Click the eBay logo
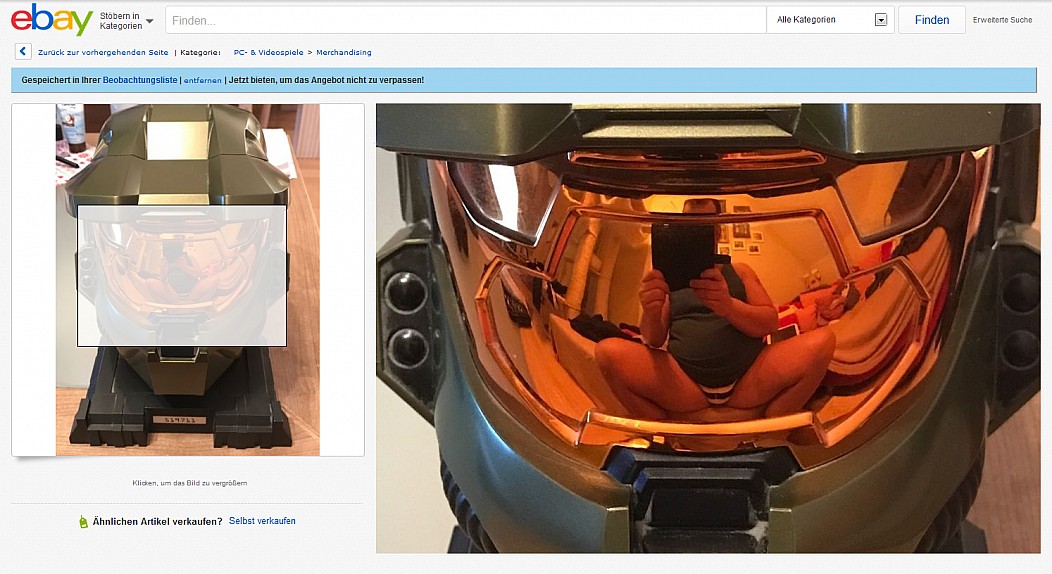Image resolution: width=1052 pixels, height=574 pixels. 51,19
